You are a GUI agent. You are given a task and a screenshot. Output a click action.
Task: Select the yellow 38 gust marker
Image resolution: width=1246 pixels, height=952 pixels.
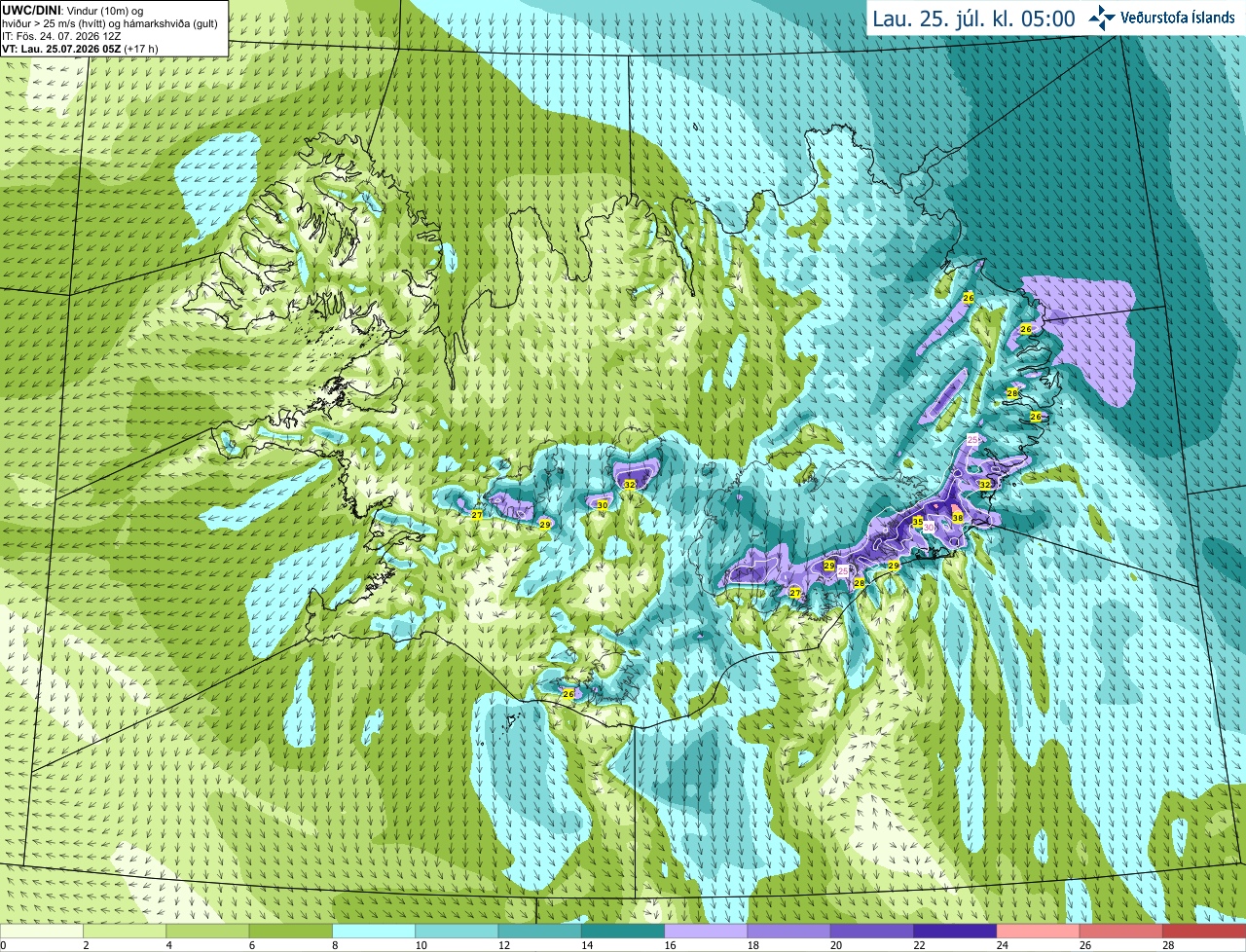tap(958, 518)
